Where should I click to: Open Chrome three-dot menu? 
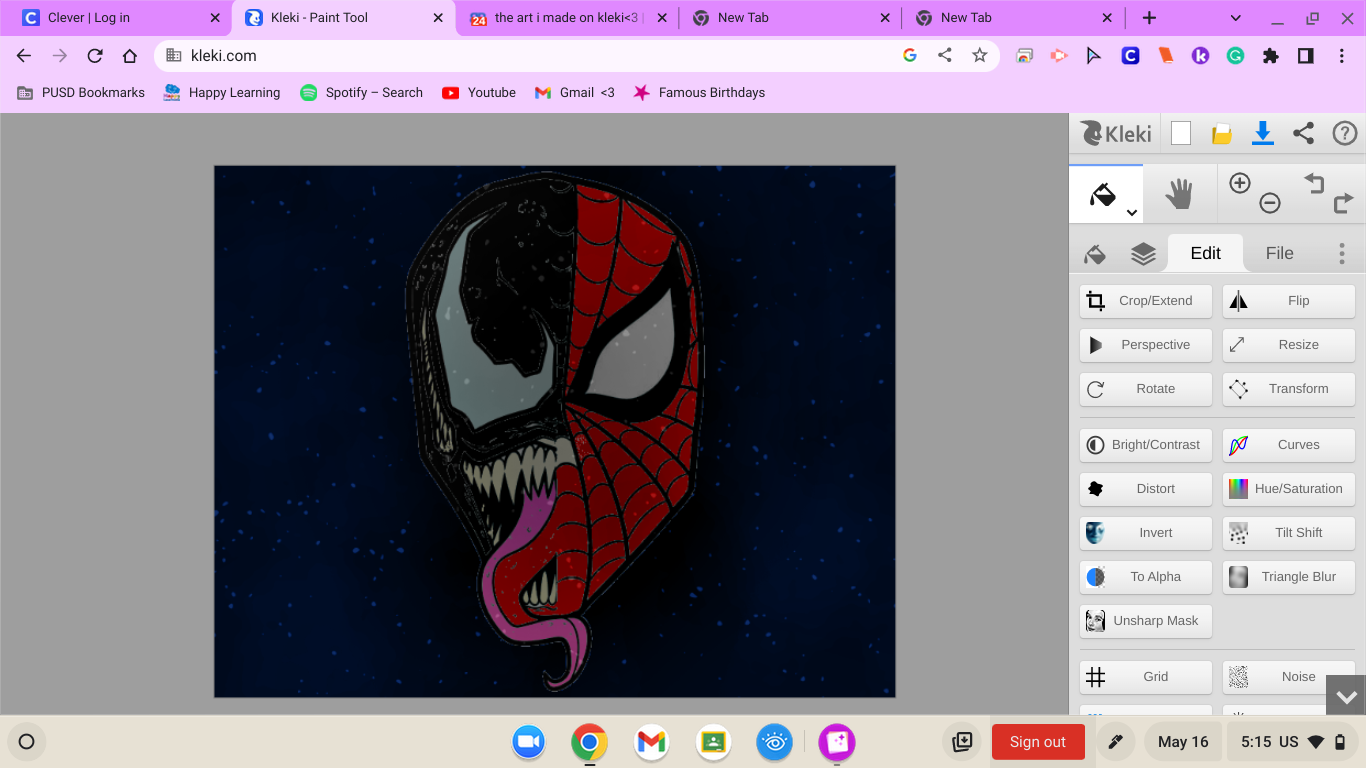(1342, 56)
